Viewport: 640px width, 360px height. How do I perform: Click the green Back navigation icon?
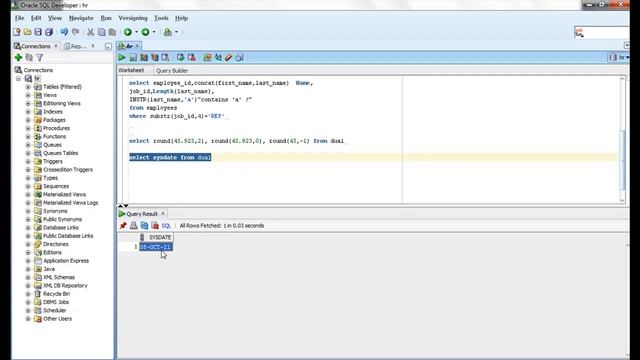click(x=128, y=32)
